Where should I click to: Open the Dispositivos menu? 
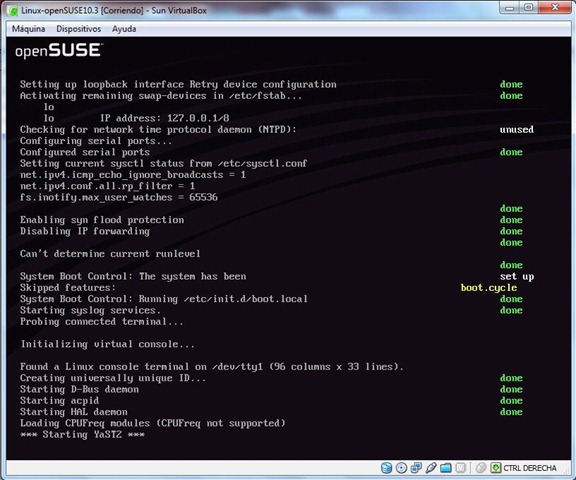tap(78, 29)
